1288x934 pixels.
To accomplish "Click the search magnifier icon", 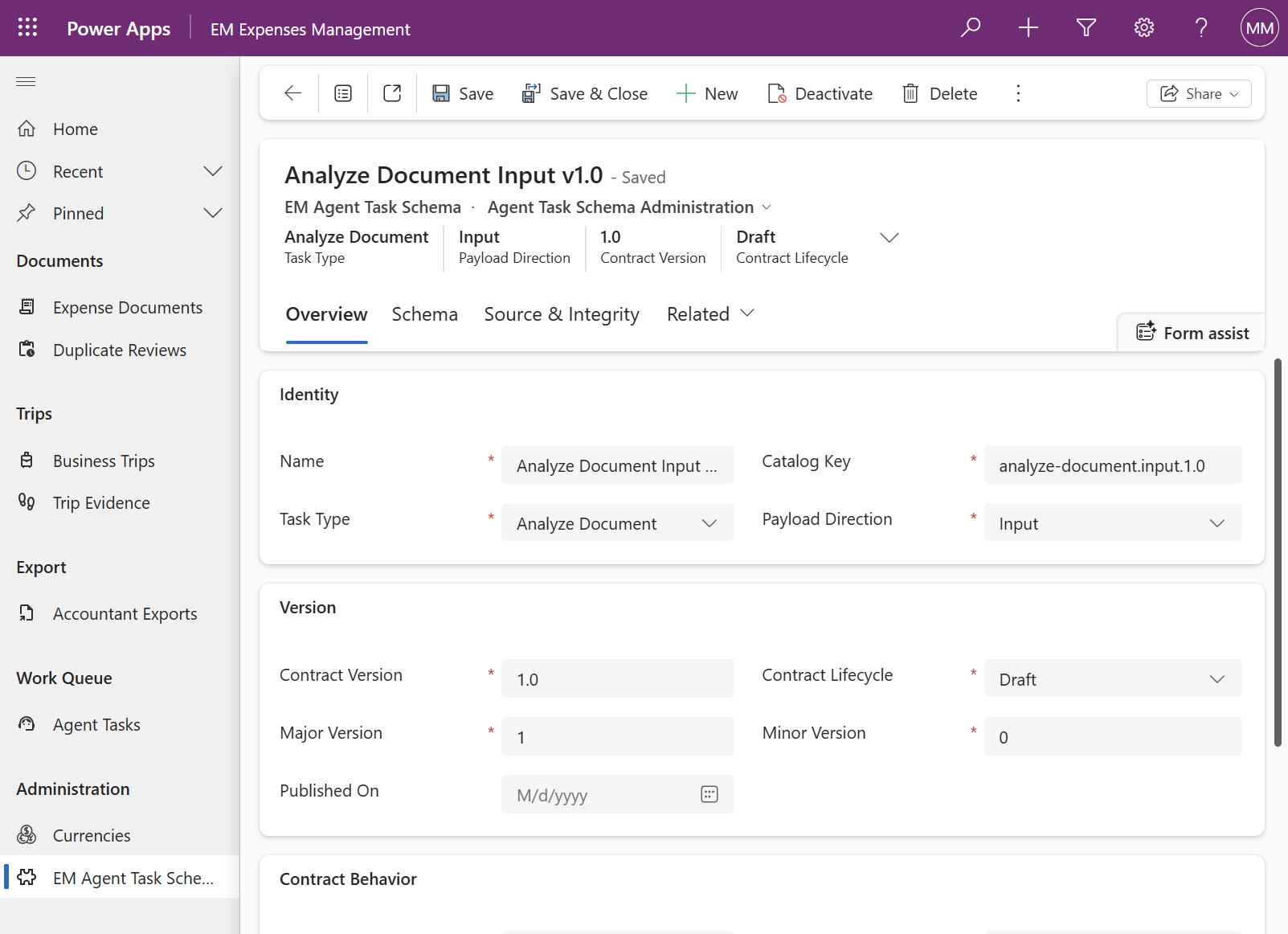I will tap(971, 28).
